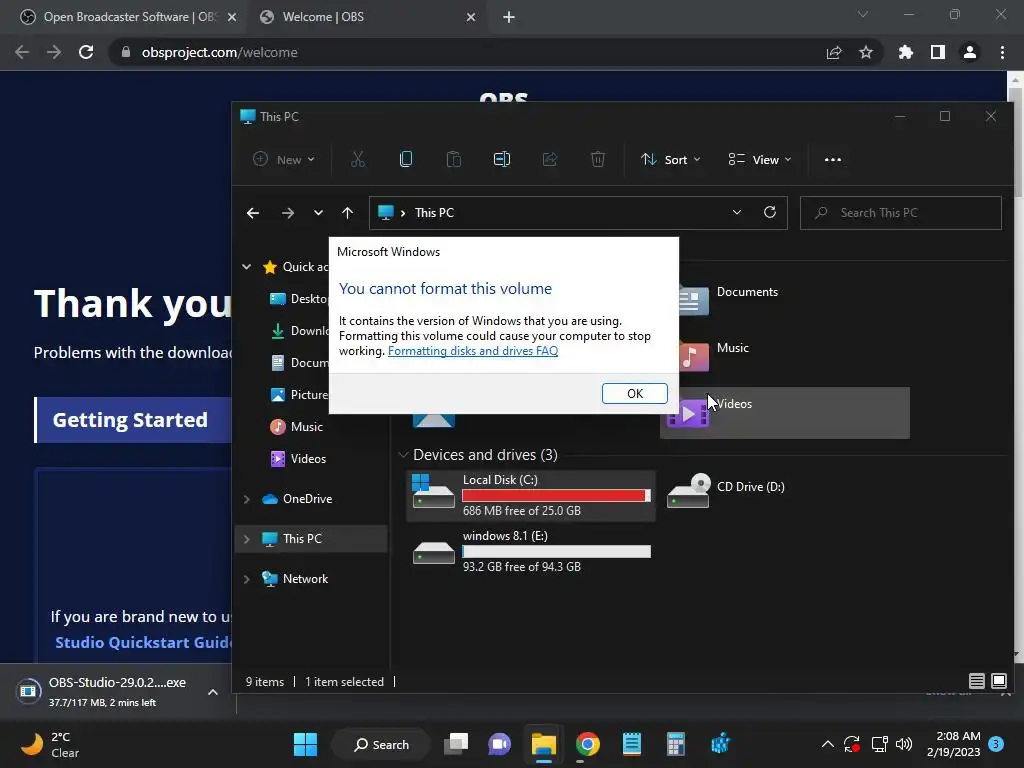
Task: Open a new browser tab
Action: [x=509, y=17]
